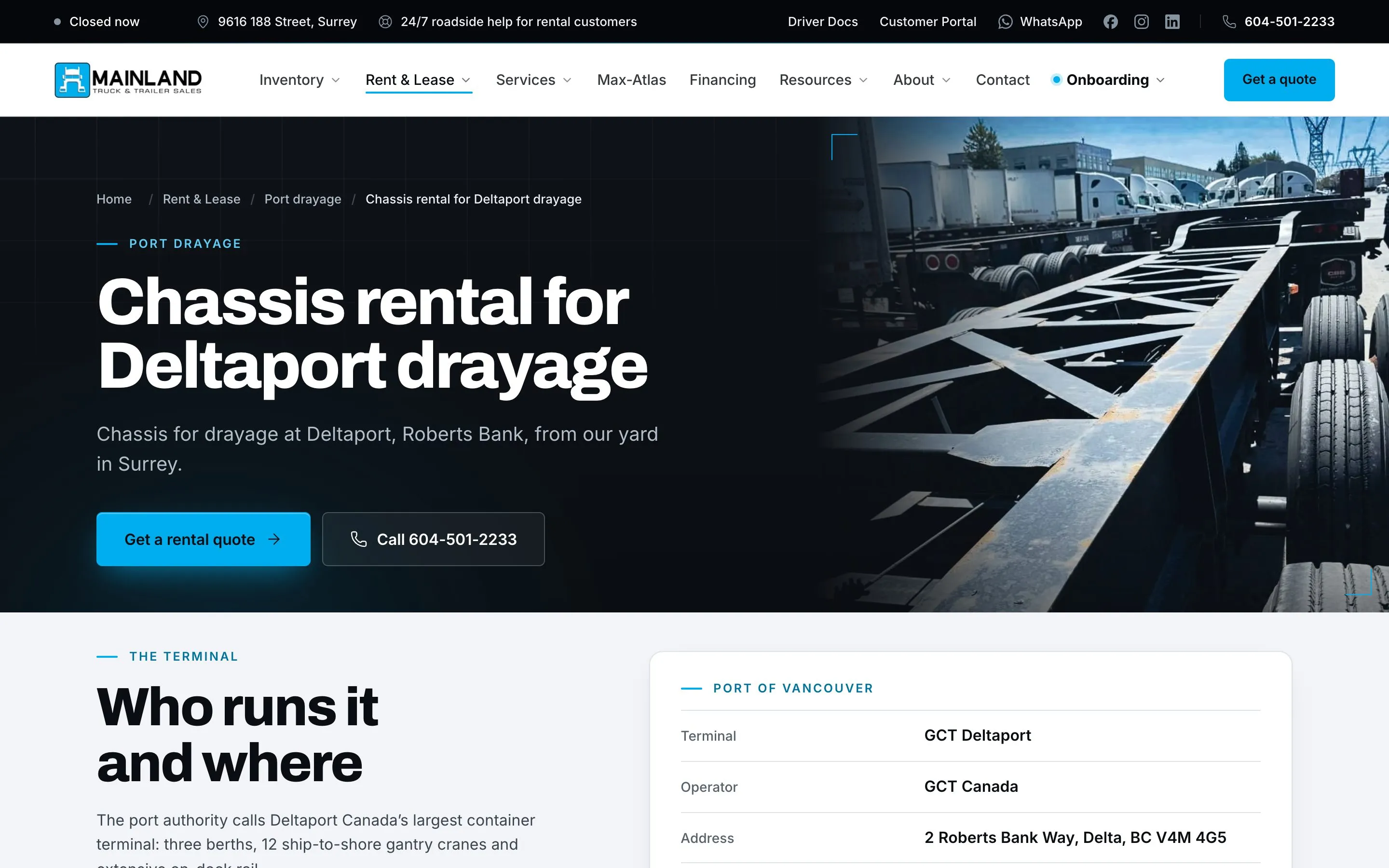Click the blue dot beside Onboarding
1389x868 pixels.
point(1056,79)
